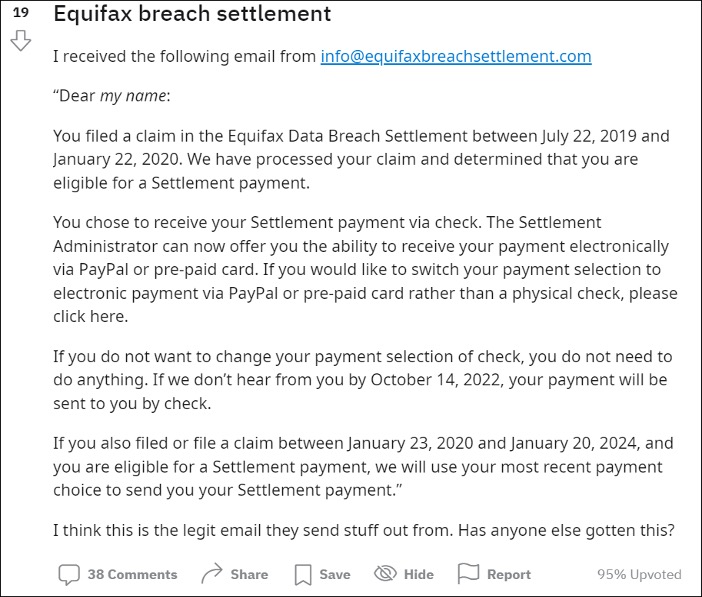702x597 pixels.
Task: Click the share arrow icon
Action: 212,574
